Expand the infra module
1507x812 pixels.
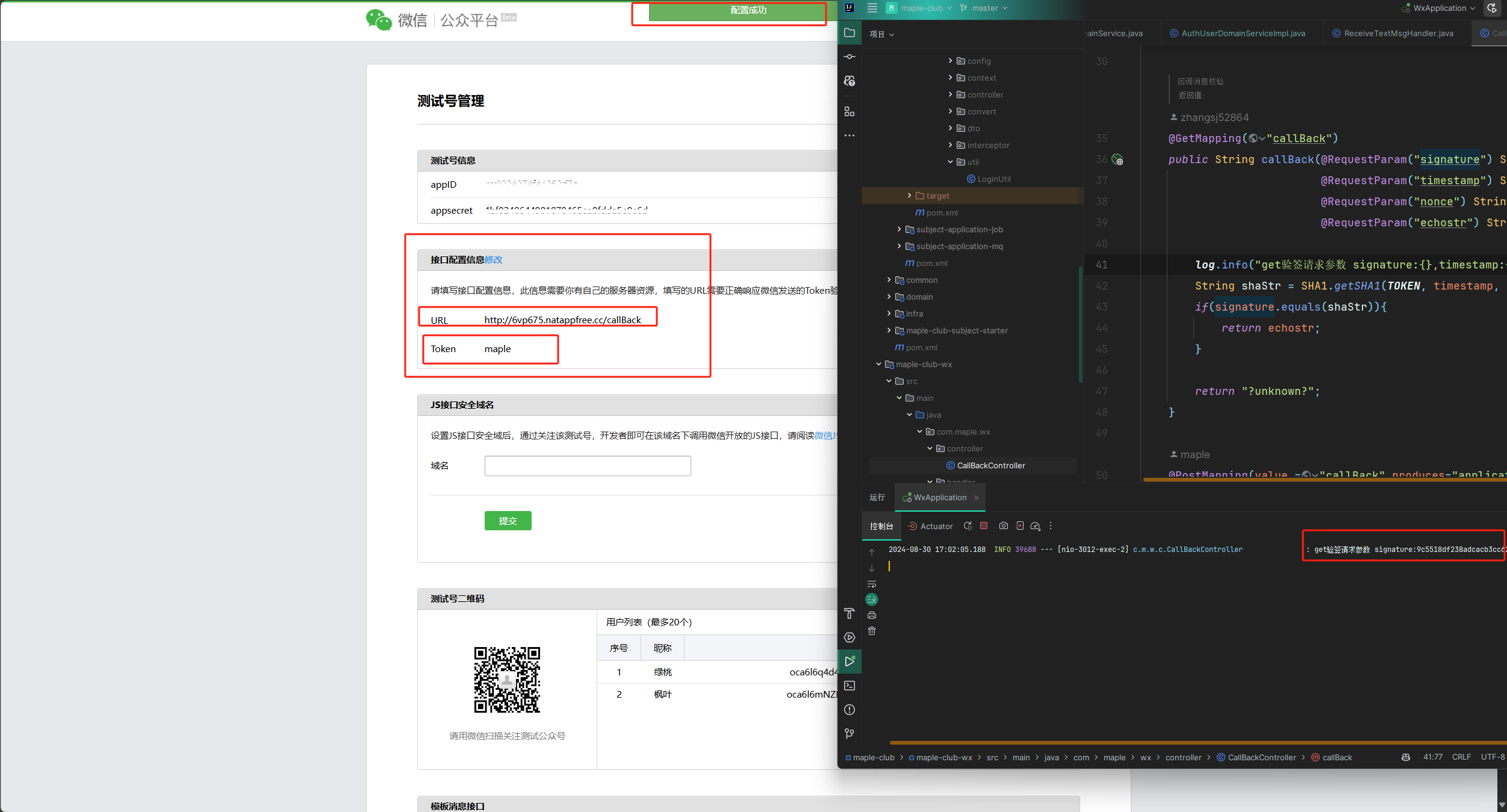point(889,314)
